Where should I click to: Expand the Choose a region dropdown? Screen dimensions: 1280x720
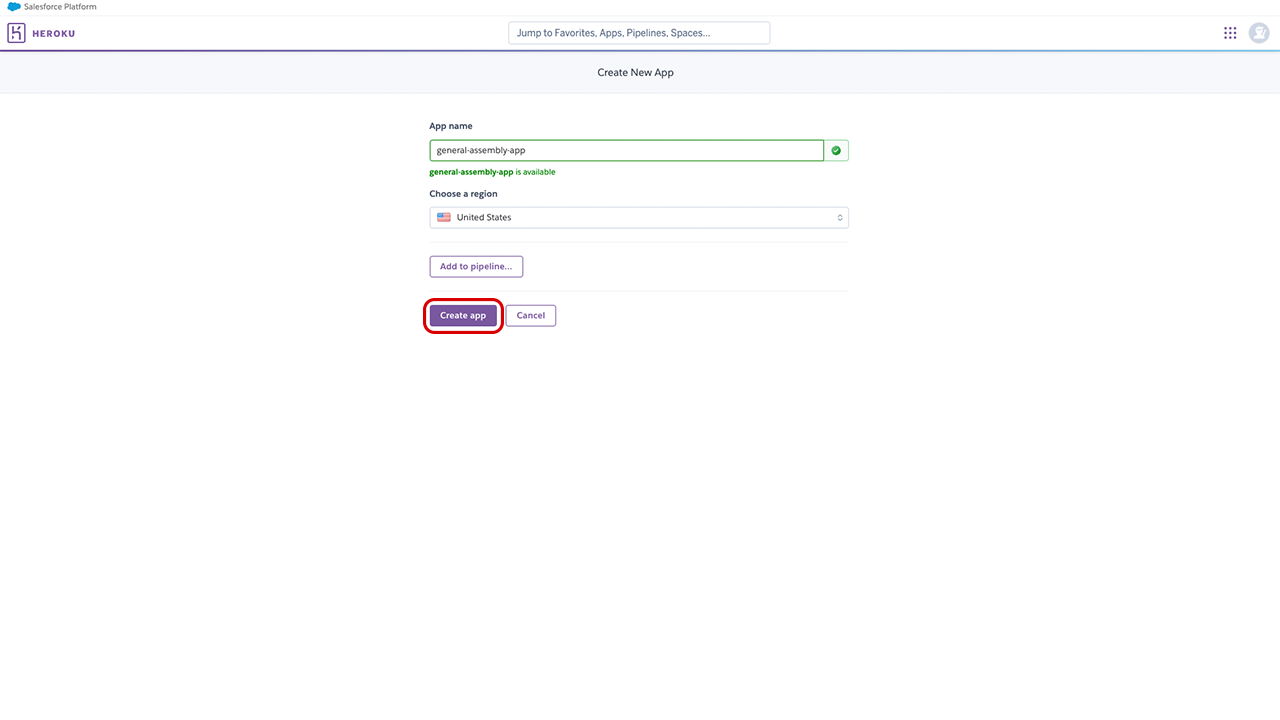pos(639,218)
